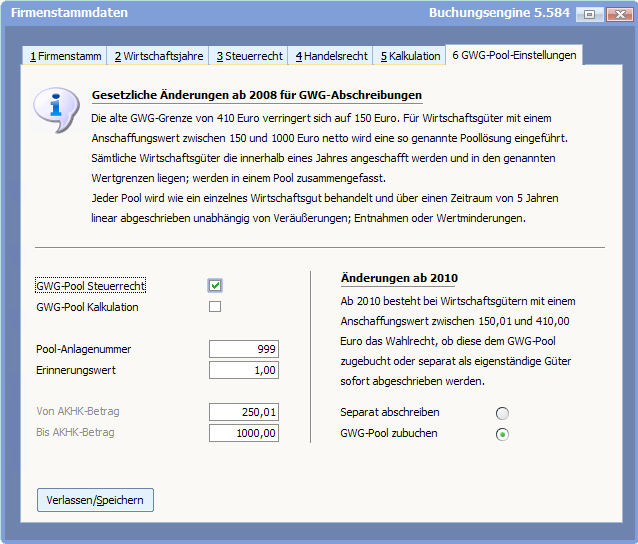The height and width of the screenshot is (544, 638).
Task: Go to the Steuerrecht tab
Action: [250, 56]
